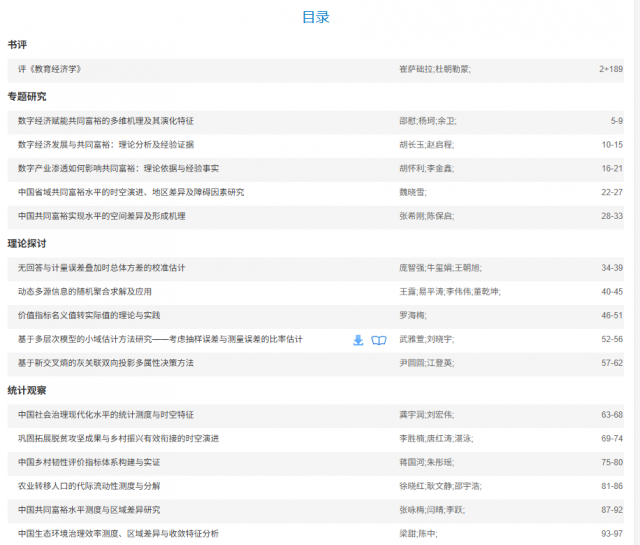
Task: Open 基于新交叉熵的灰关联双向投影多属性决策方法
Action: click(106, 362)
